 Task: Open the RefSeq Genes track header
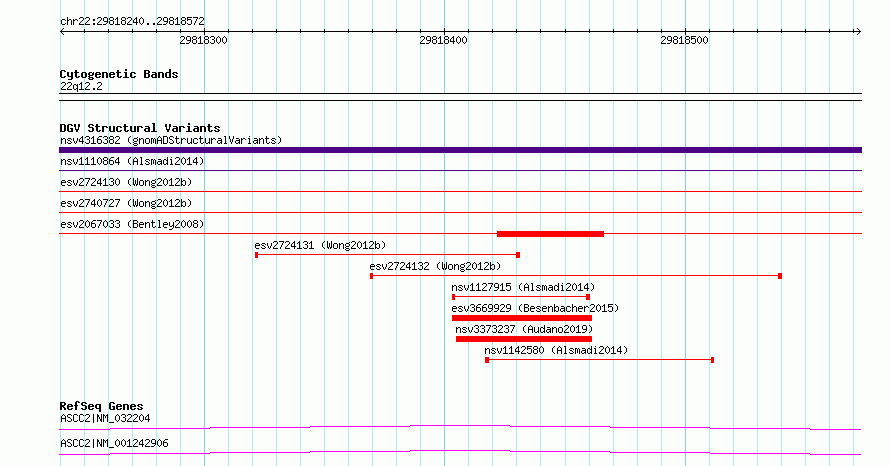click(102, 406)
